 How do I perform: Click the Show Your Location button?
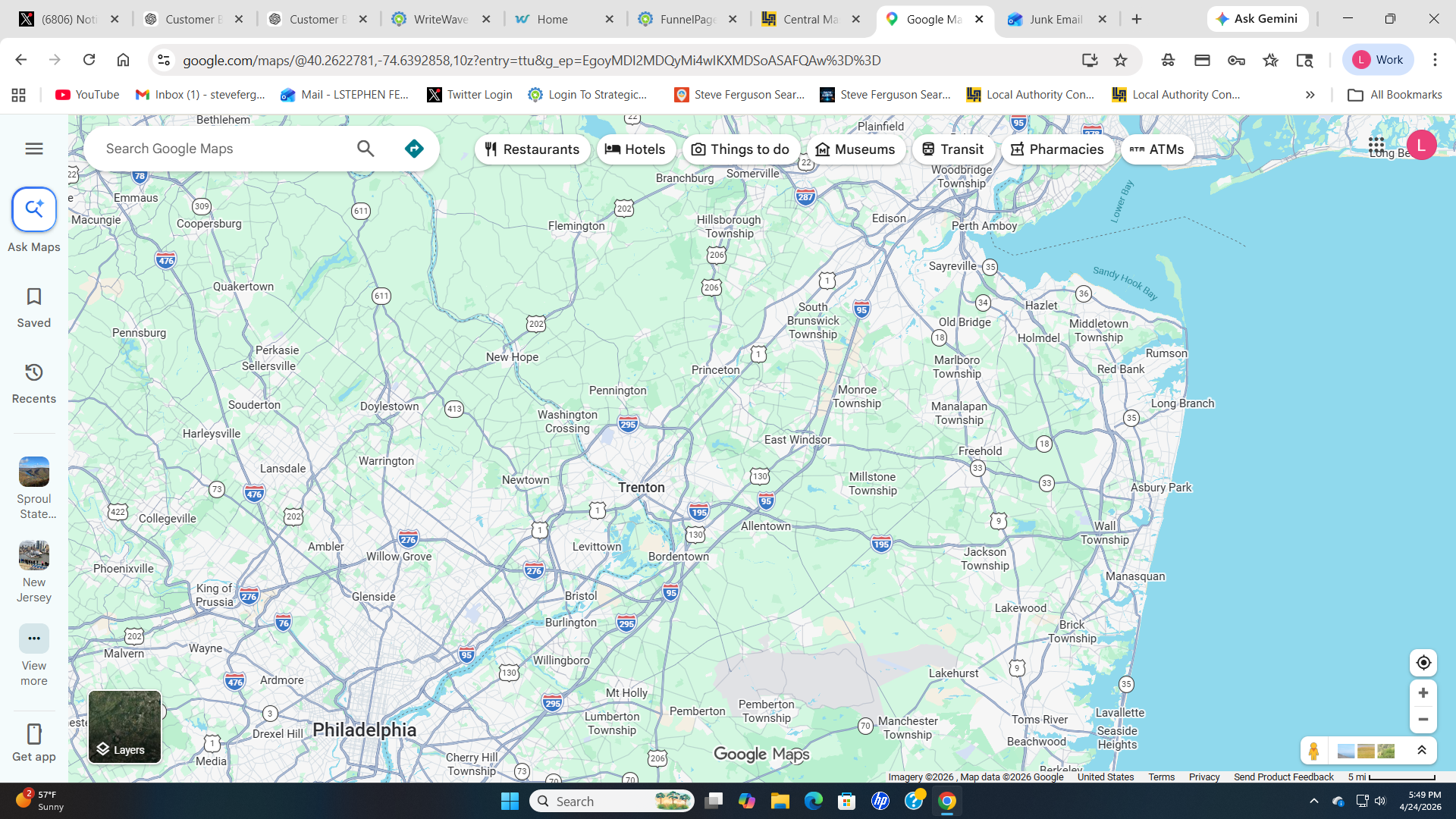click(1423, 663)
